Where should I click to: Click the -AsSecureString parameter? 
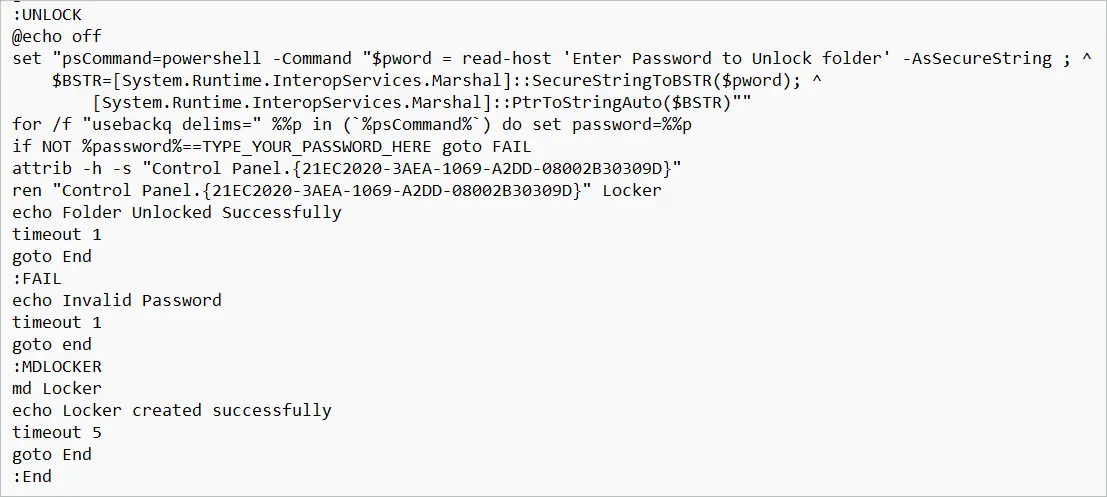click(978, 59)
